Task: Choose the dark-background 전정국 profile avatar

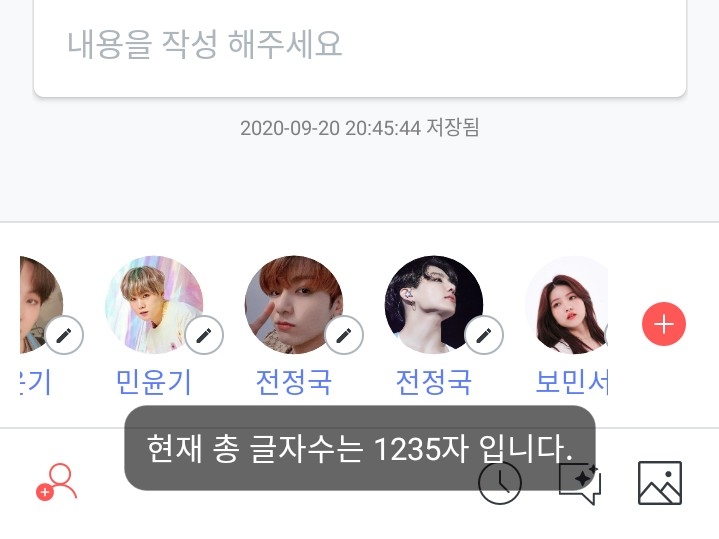Action: click(433, 305)
